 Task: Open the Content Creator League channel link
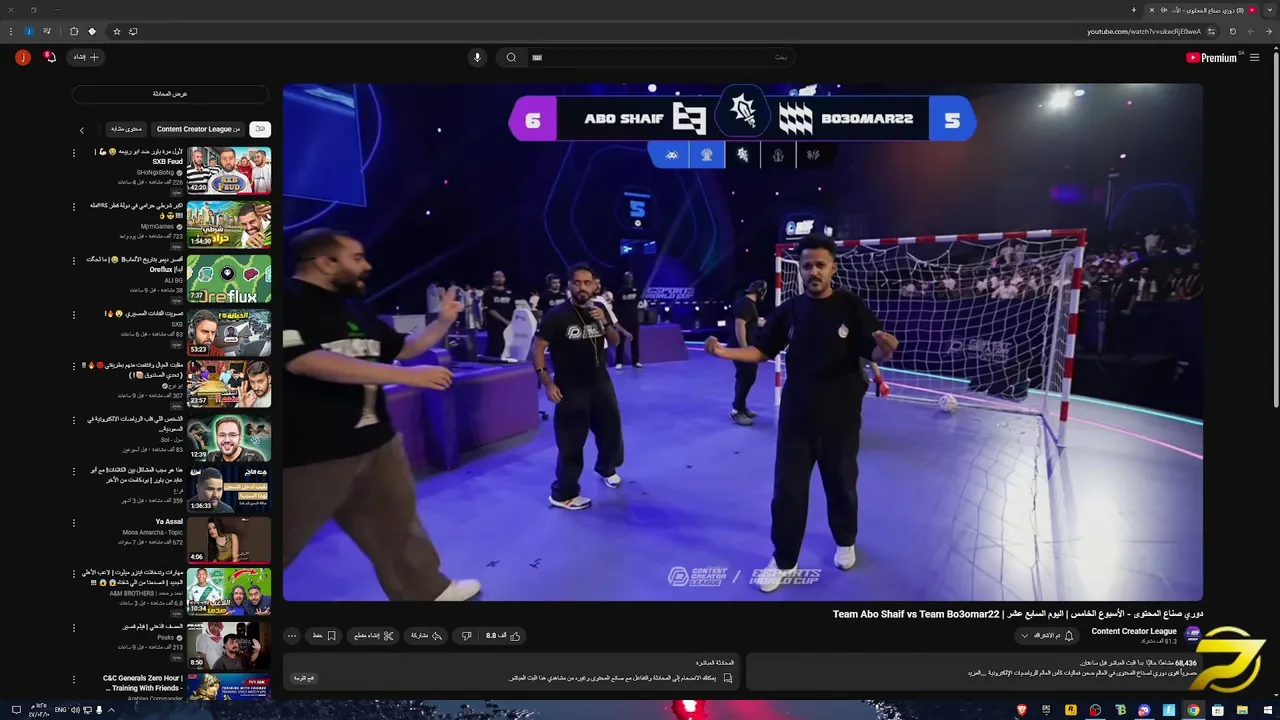click(x=1134, y=631)
